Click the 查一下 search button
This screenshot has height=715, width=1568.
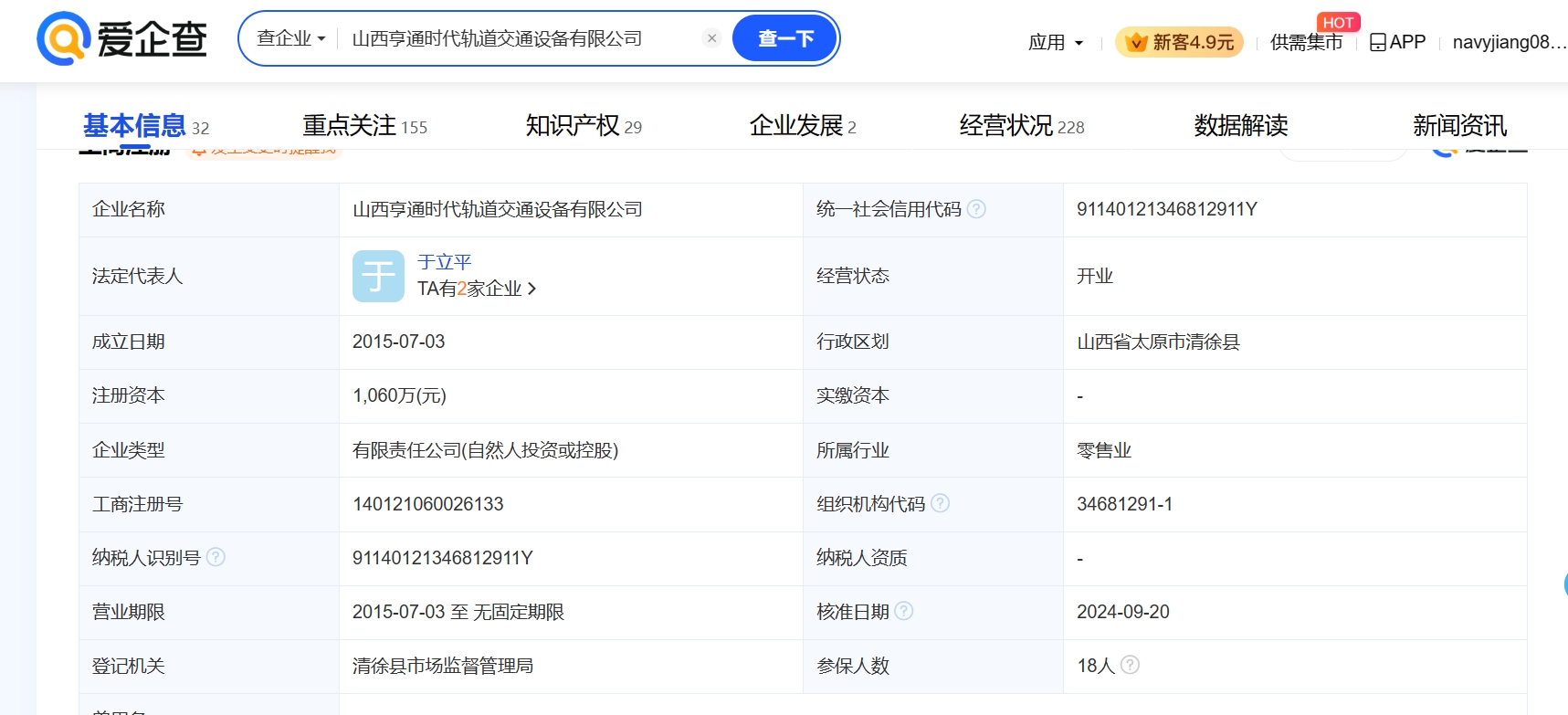(785, 38)
